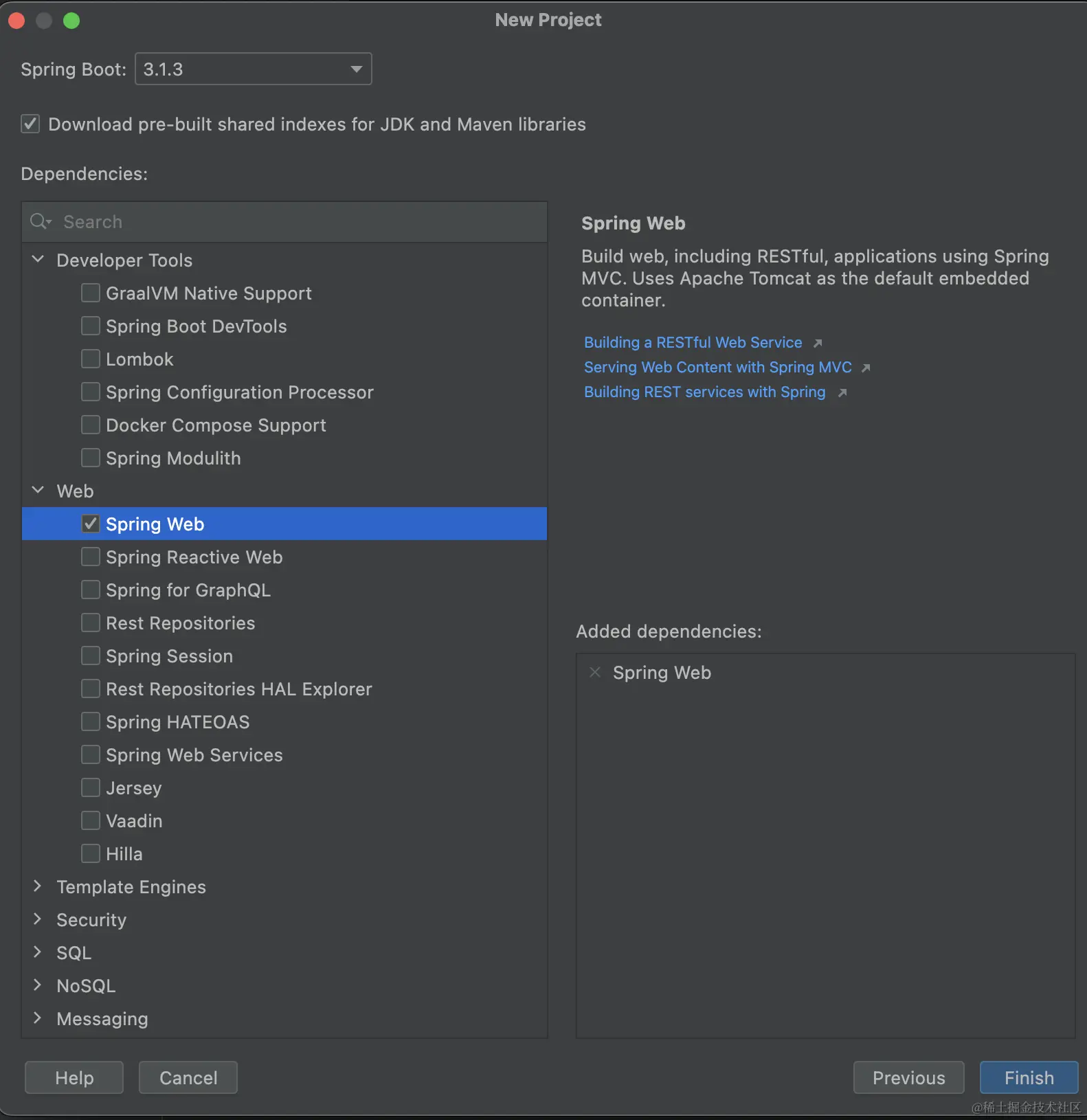1087x1120 pixels.
Task: Collapse the Developer Tools group
Action: coord(38,260)
